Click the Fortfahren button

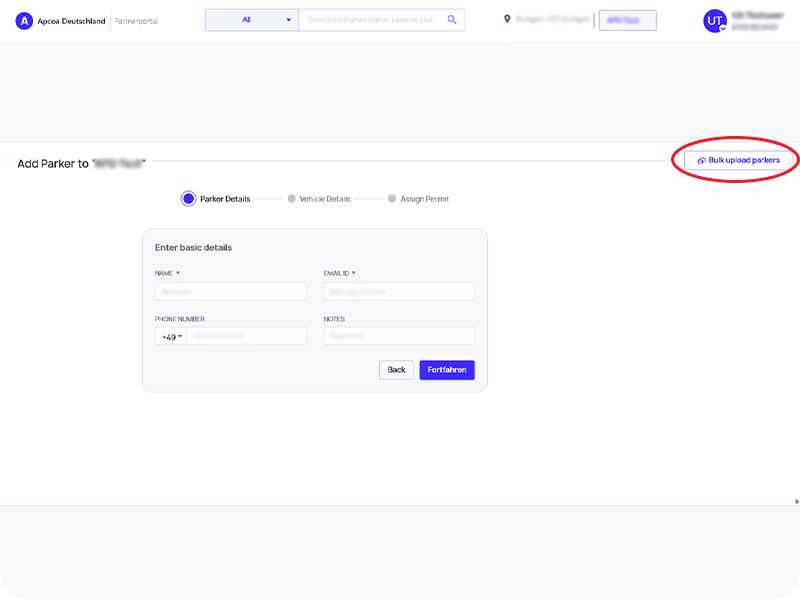click(x=447, y=370)
